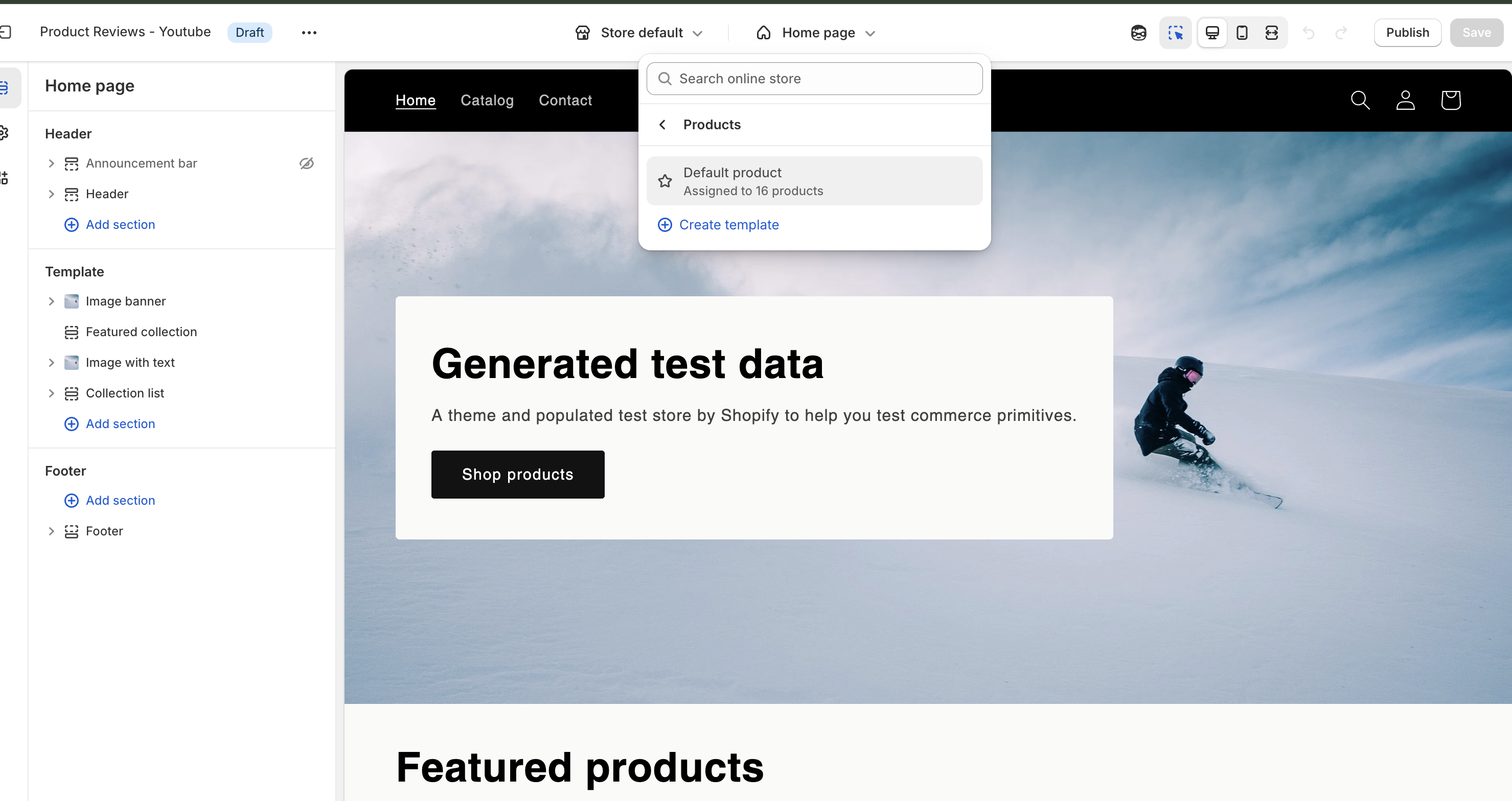The width and height of the screenshot is (1512, 801).
Task: Click the Create template link
Action: (x=728, y=225)
